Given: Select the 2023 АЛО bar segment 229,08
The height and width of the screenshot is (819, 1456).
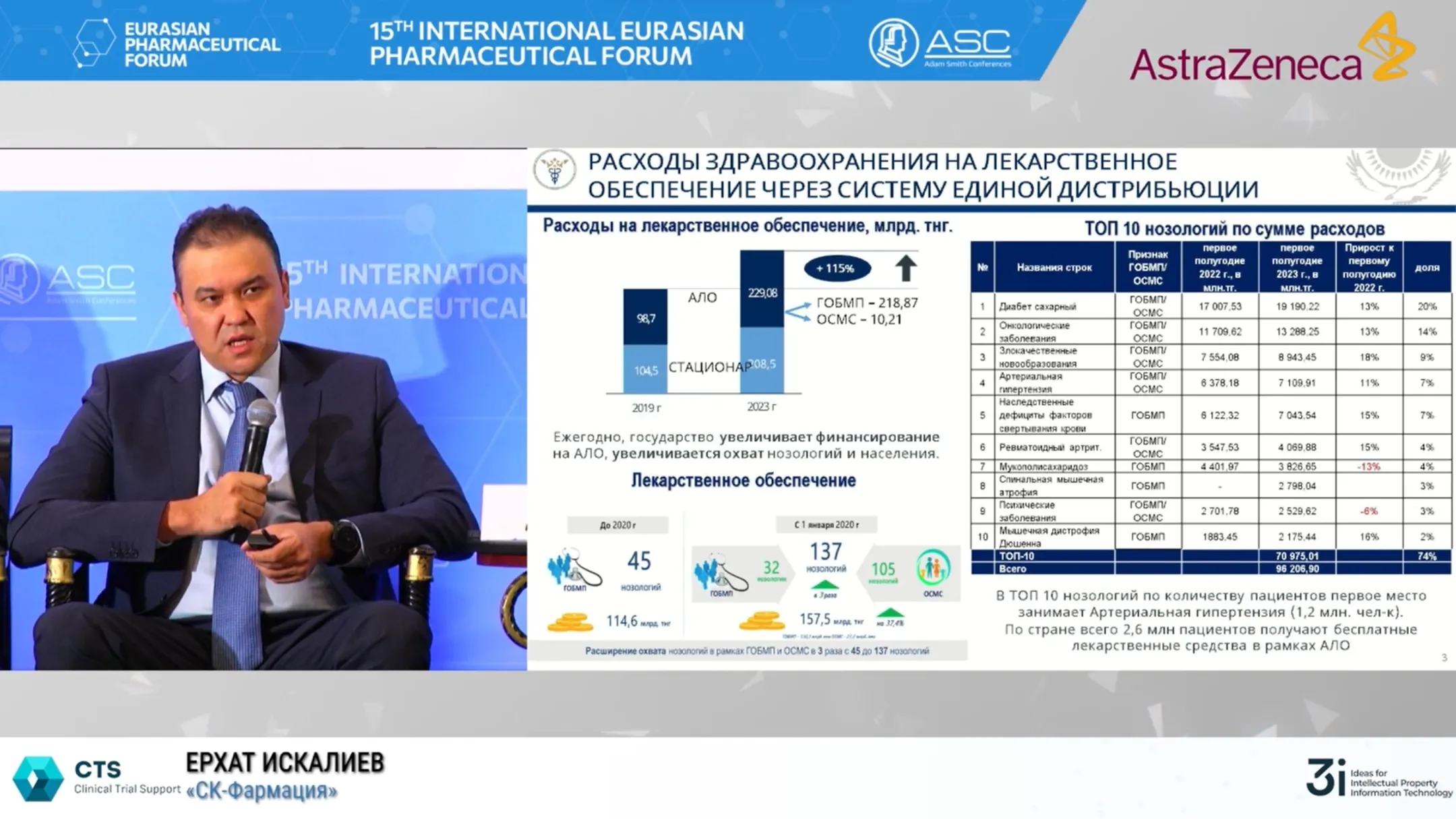Looking at the screenshot, I should click(x=762, y=289).
